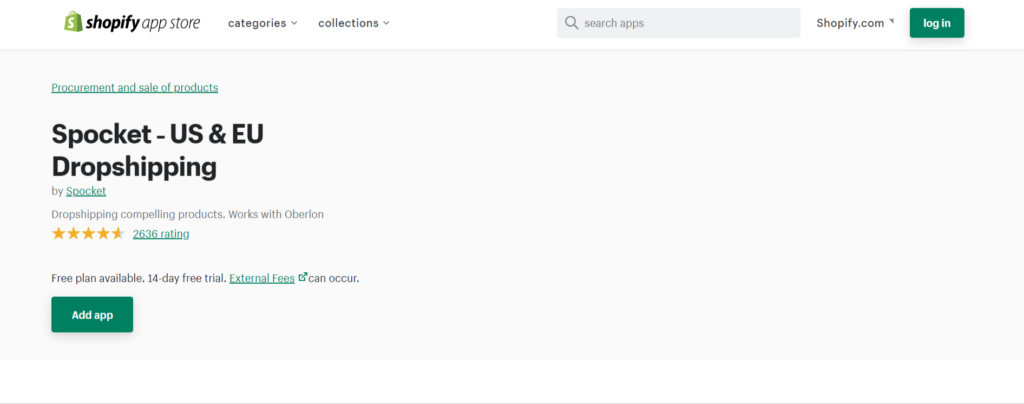Focus the search apps input field

[x=688, y=23]
